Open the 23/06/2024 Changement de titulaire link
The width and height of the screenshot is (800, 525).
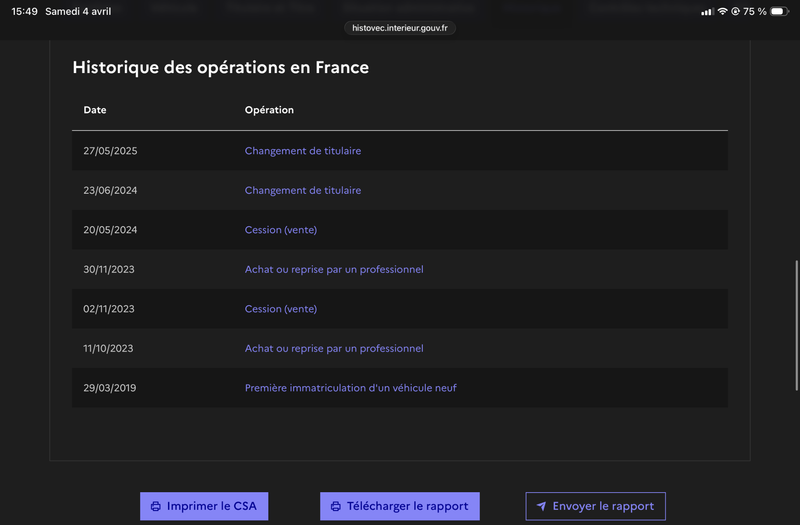point(303,190)
